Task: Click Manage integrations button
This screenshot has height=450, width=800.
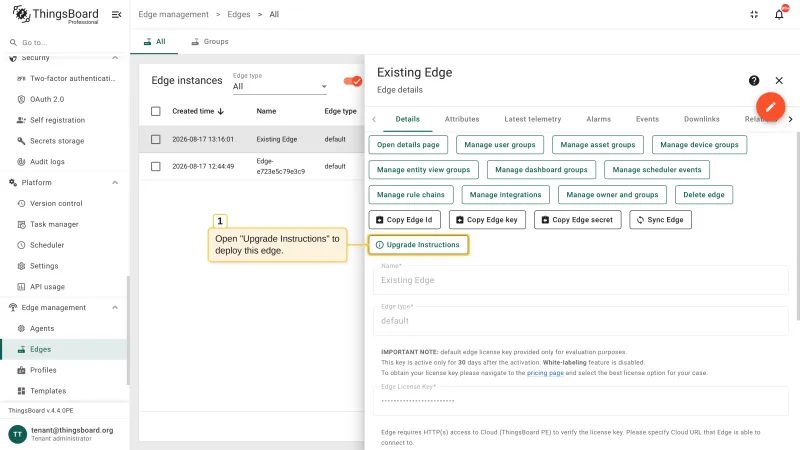Action: [x=505, y=194]
